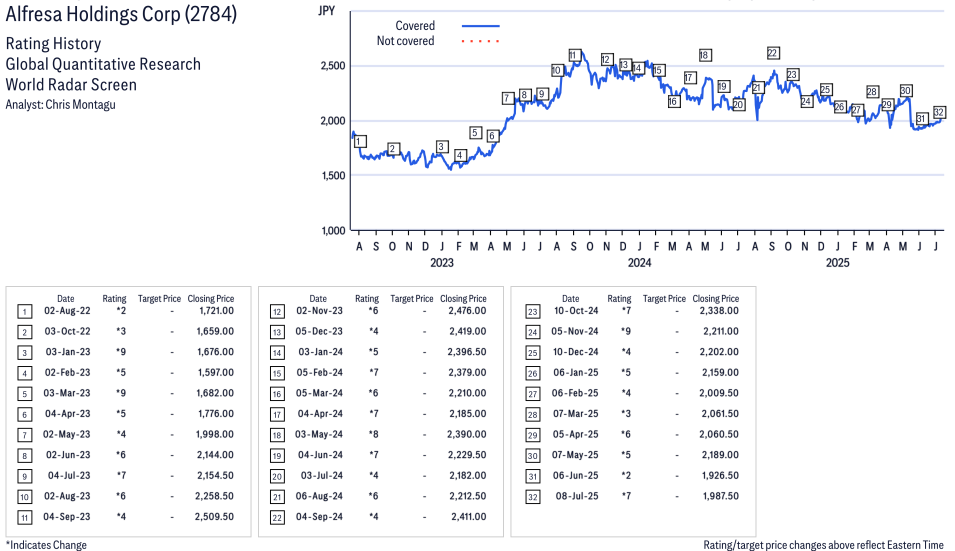Click the boxed number 27 in the third table
955x551 pixels.
[x=532, y=394]
